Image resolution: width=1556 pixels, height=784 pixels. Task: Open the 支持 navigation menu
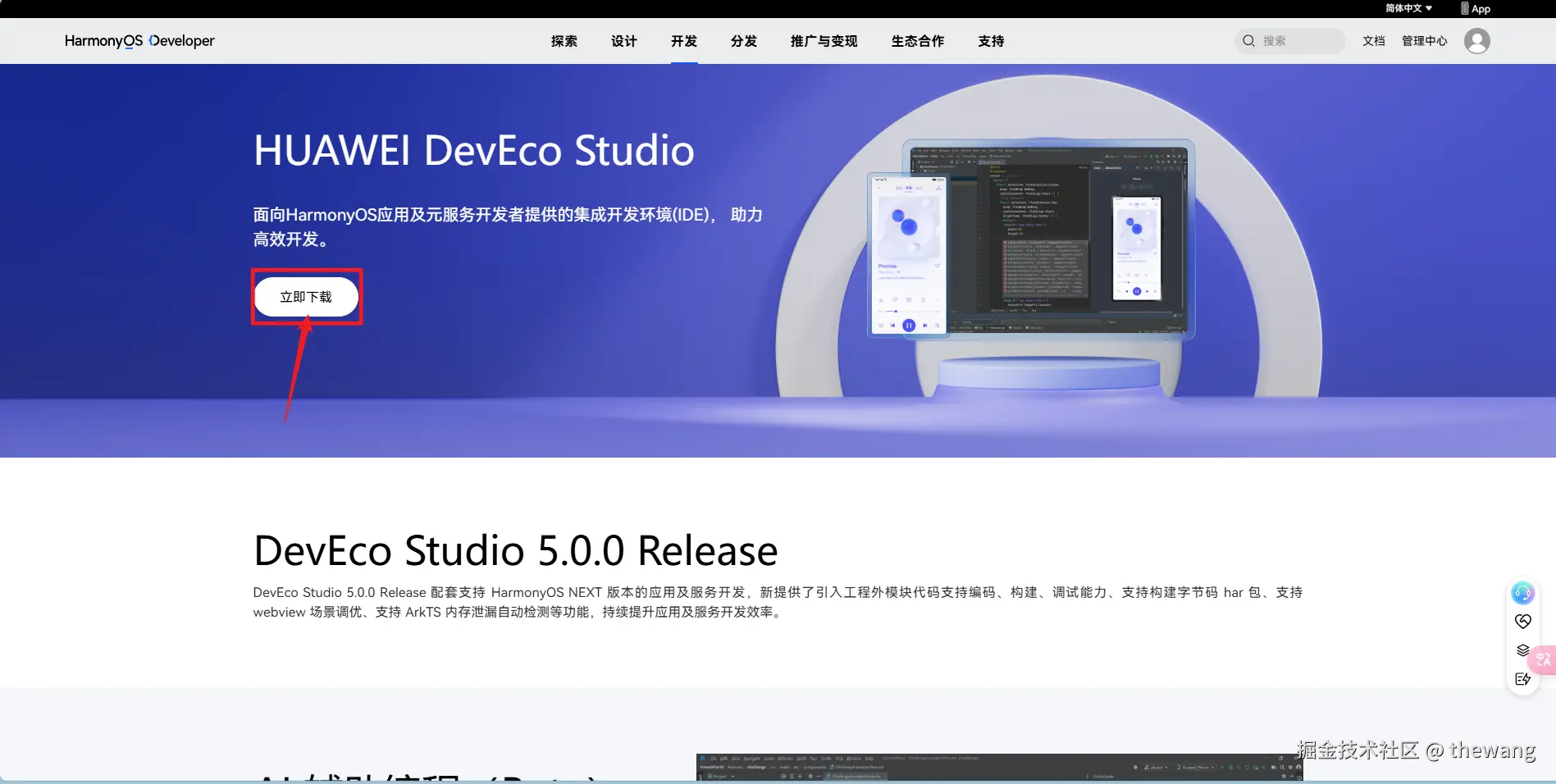991,41
